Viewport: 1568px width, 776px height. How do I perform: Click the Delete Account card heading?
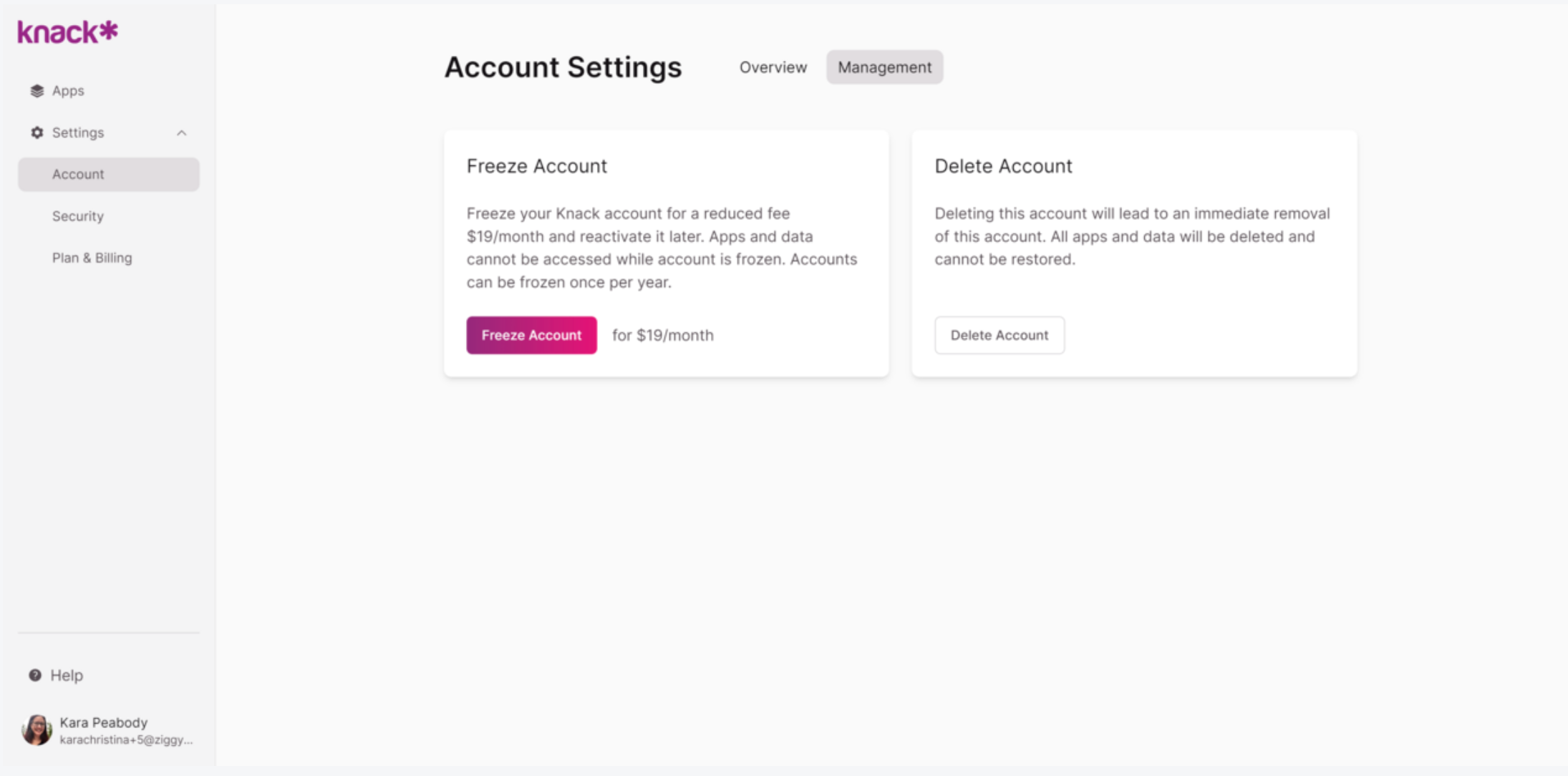[1004, 166]
